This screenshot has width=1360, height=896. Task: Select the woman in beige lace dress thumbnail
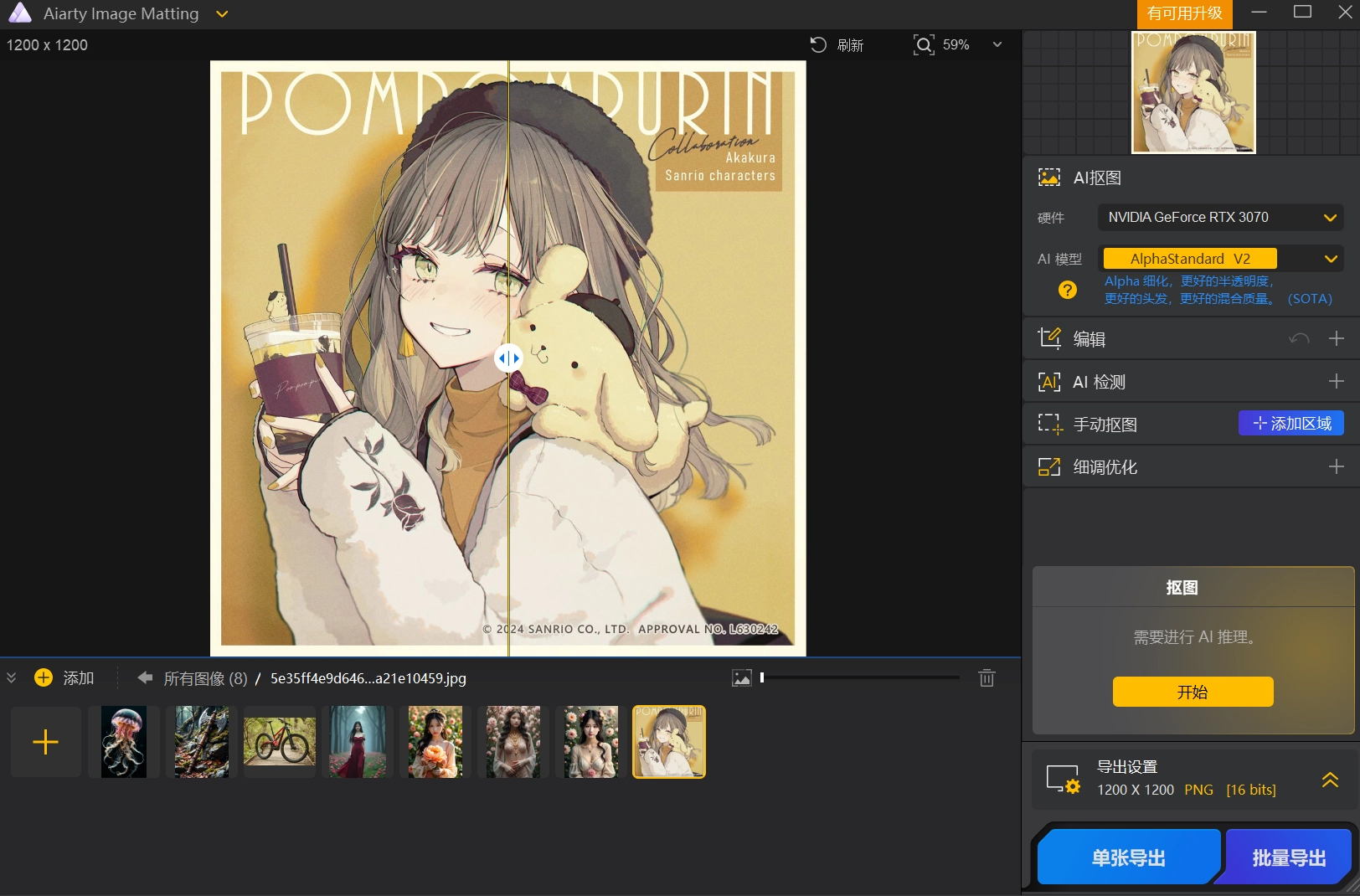tap(513, 742)
